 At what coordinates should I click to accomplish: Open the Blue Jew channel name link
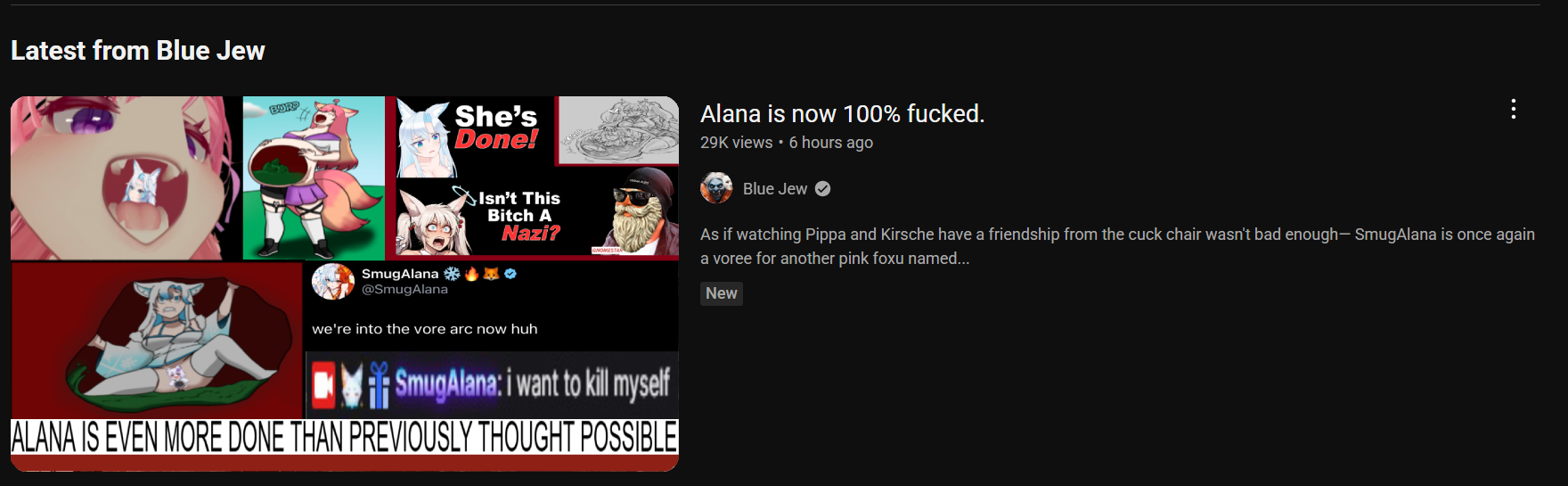click(775, 189)
